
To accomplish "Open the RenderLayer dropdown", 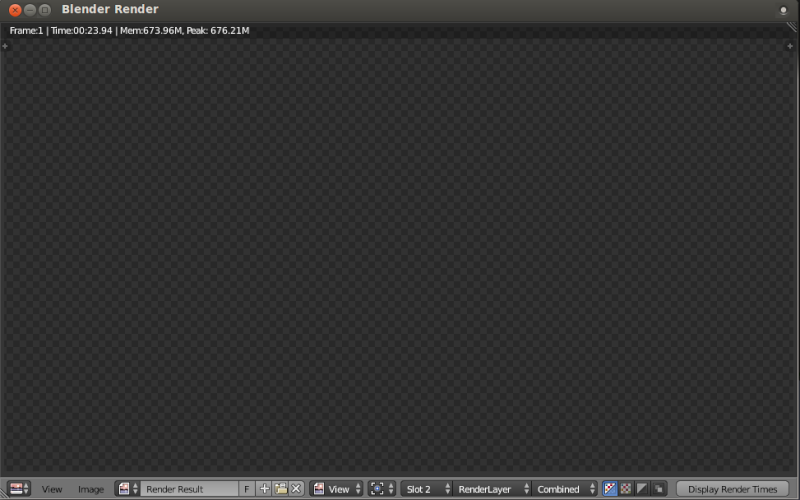I will (492, 489).
